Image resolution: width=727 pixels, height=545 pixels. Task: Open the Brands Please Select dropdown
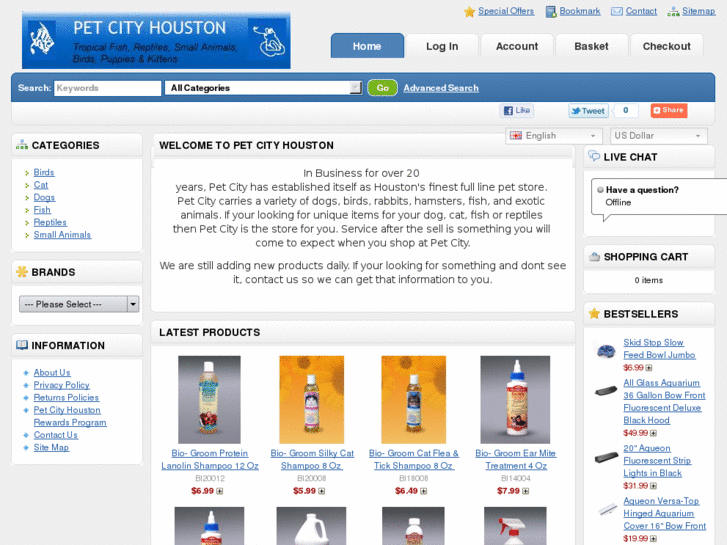(x=79, y=304)
